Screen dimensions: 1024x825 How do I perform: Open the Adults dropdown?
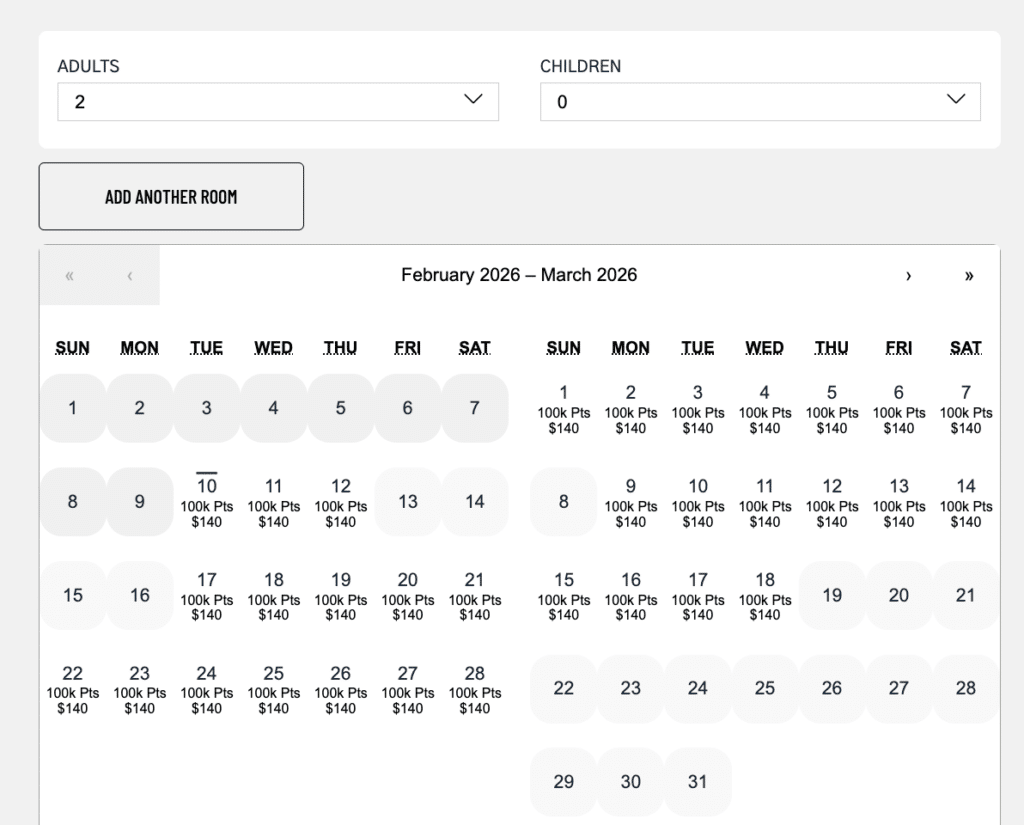pos(278,102)
